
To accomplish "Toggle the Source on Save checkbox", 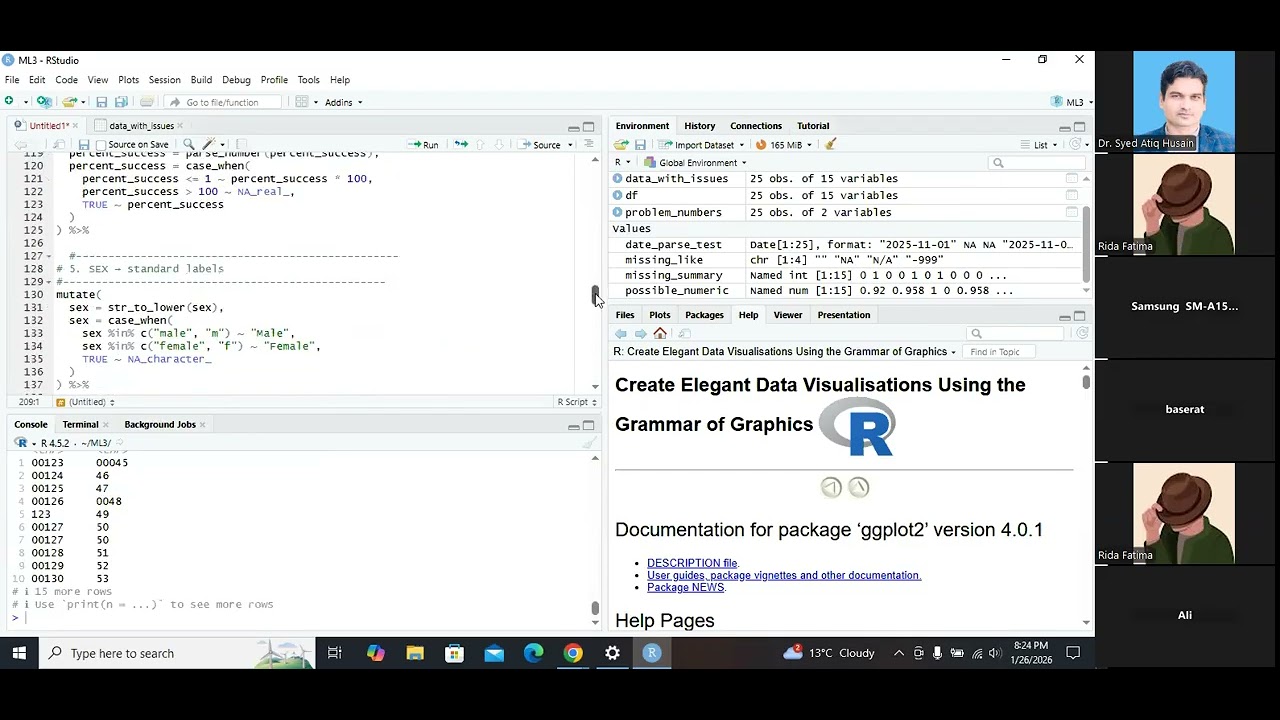I will [101, 145].
